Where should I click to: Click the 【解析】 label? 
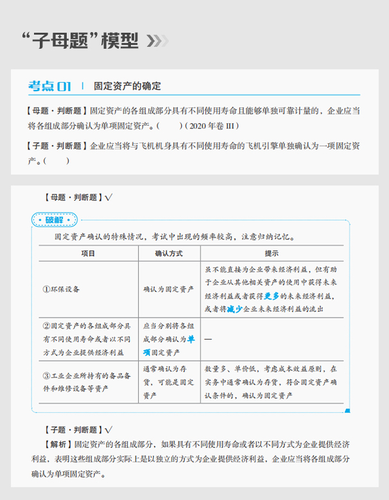pos(58,444)
